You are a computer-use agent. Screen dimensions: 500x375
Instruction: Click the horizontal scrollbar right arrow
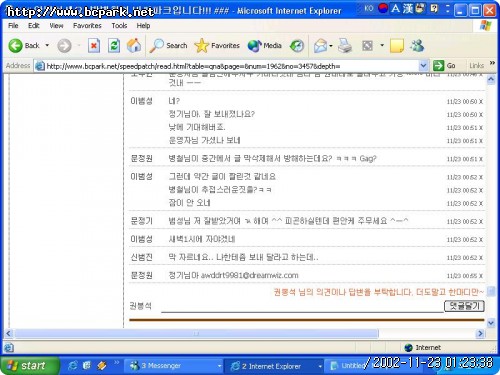click(480, 333)
